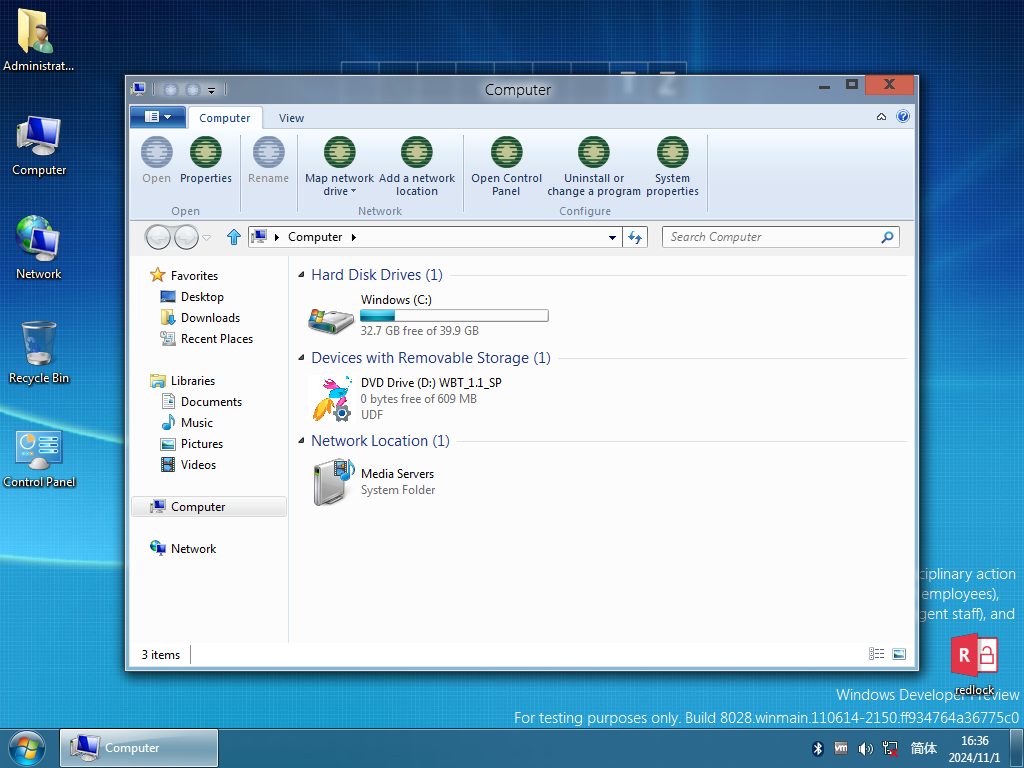Click the Uninstall or change a program icon
The width and height of the screenshot is (1024, 768).
point(593,152)
